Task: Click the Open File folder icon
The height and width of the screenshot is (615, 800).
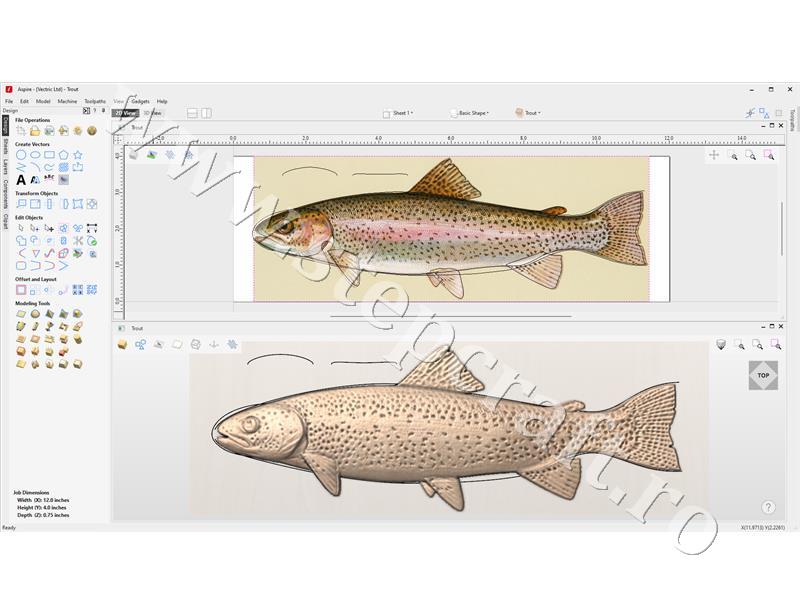Action: coord(35,131)
